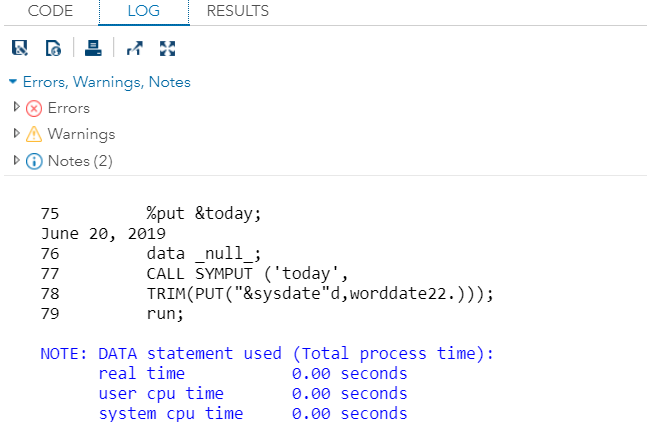Viewport: 647px width, 422px height.
Task: Collapse Errors, Warnings, Notes section
Action: pos(13,81)
